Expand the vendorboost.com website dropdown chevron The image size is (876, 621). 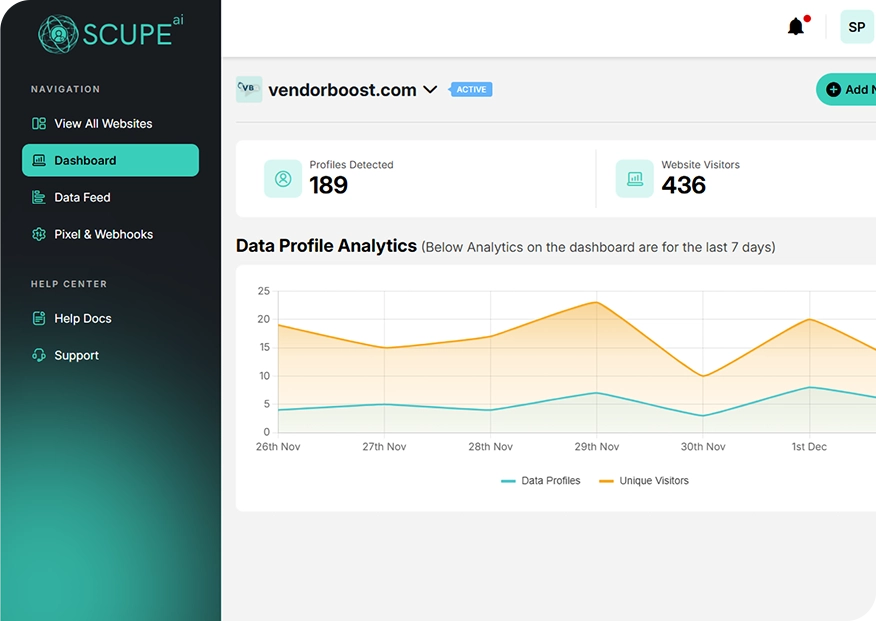430,90
